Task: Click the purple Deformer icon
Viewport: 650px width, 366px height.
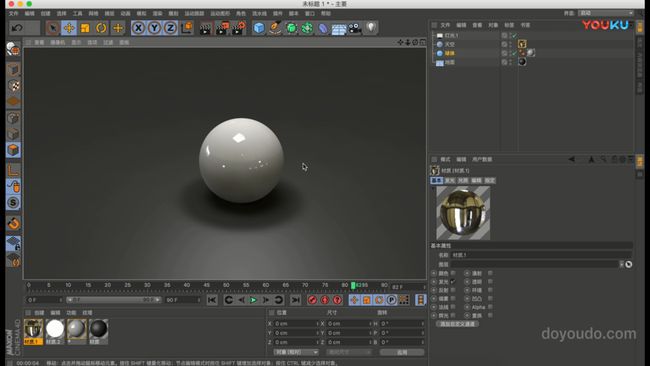Action: [323, 28]
